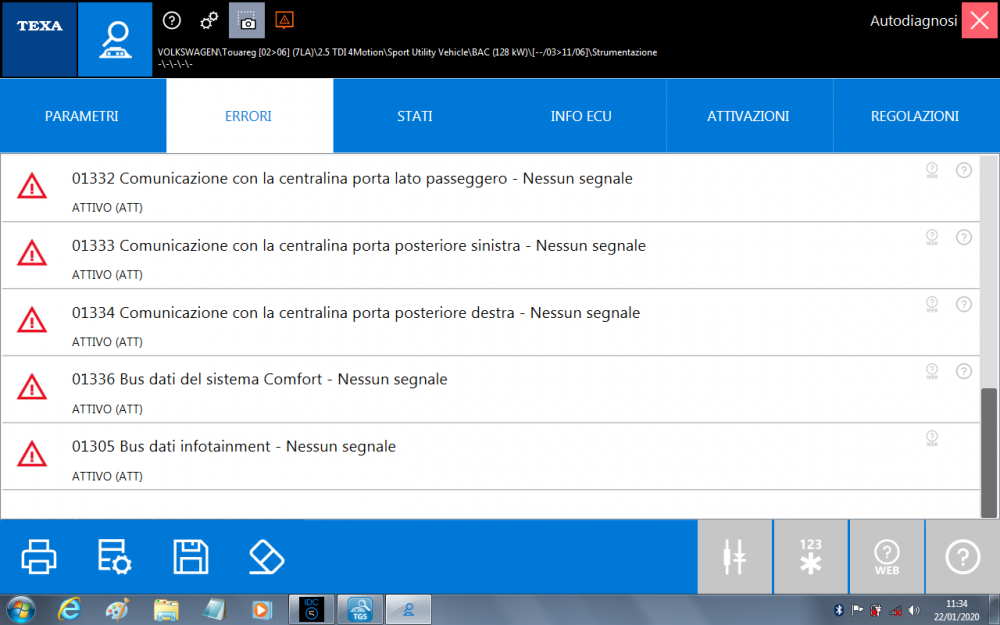Viewport: 1000px width, 625px height.
Task: Select the TEXA operator profile icon
Action: coord(114,40)
